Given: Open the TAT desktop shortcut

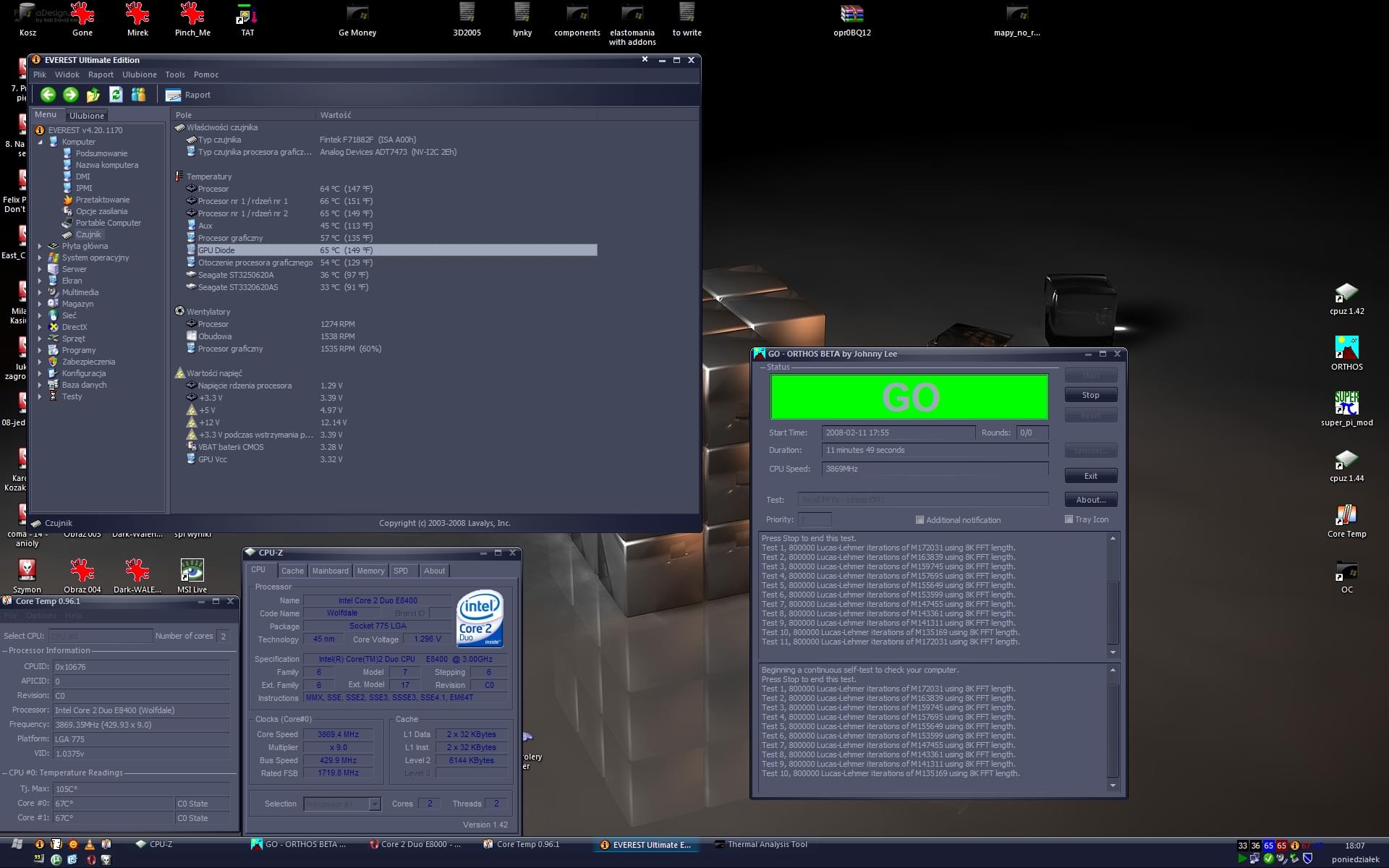Looking at the screenshot, I should [x=247, y=20].
